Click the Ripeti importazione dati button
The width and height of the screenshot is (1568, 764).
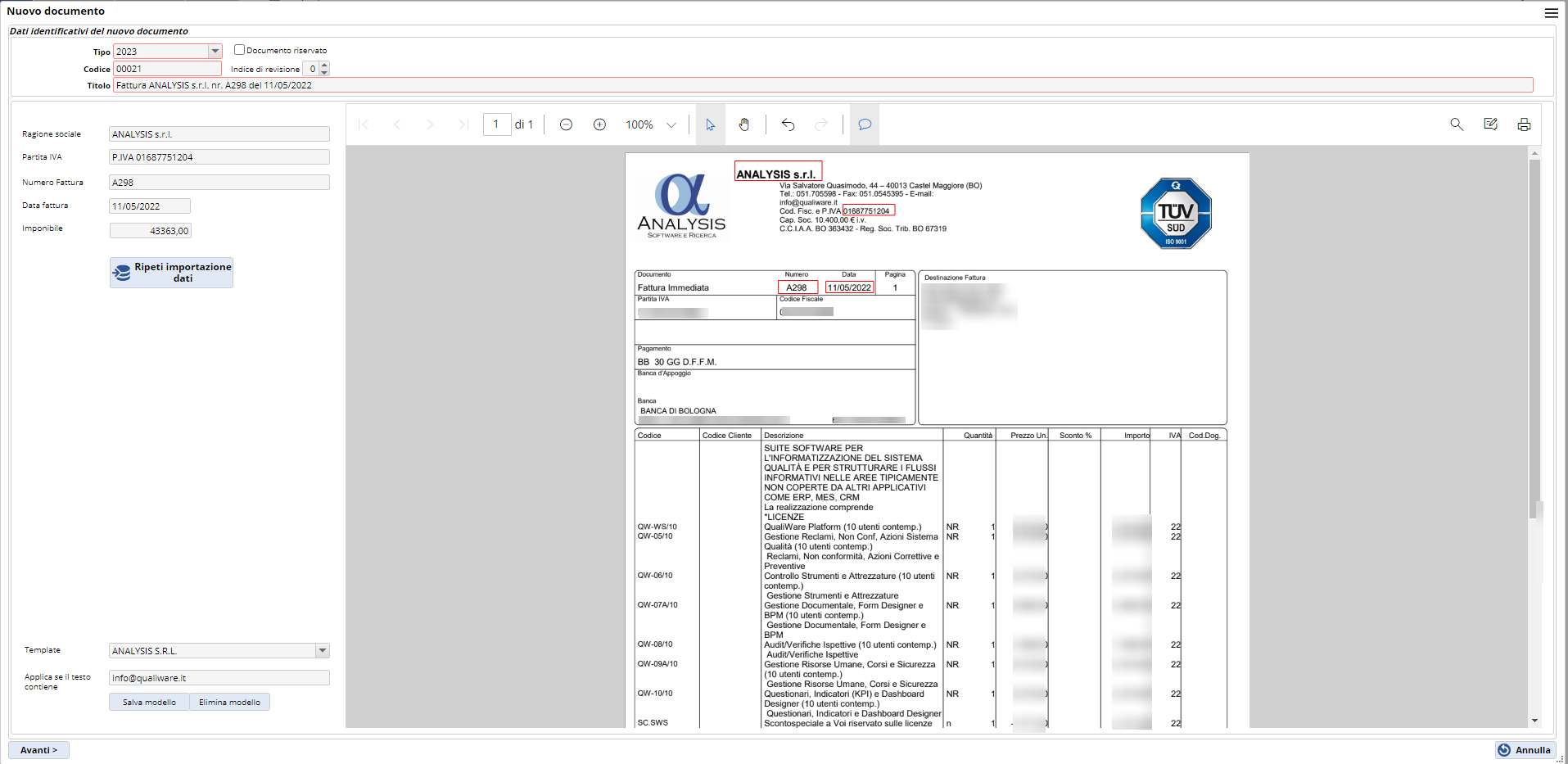pyautogui.click(x=171, y=273)
